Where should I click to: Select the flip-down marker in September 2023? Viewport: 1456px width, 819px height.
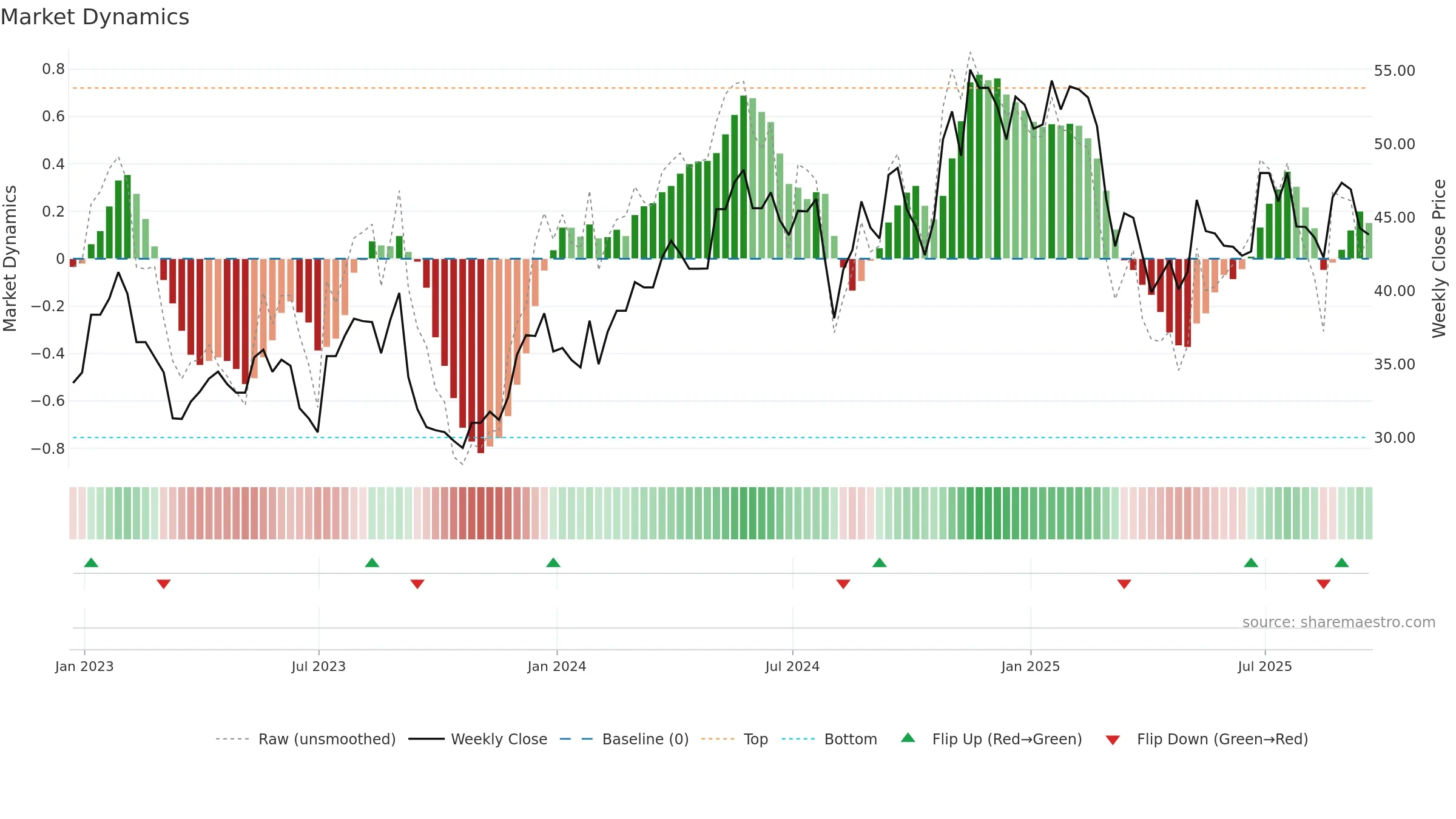tap(417, 584)
